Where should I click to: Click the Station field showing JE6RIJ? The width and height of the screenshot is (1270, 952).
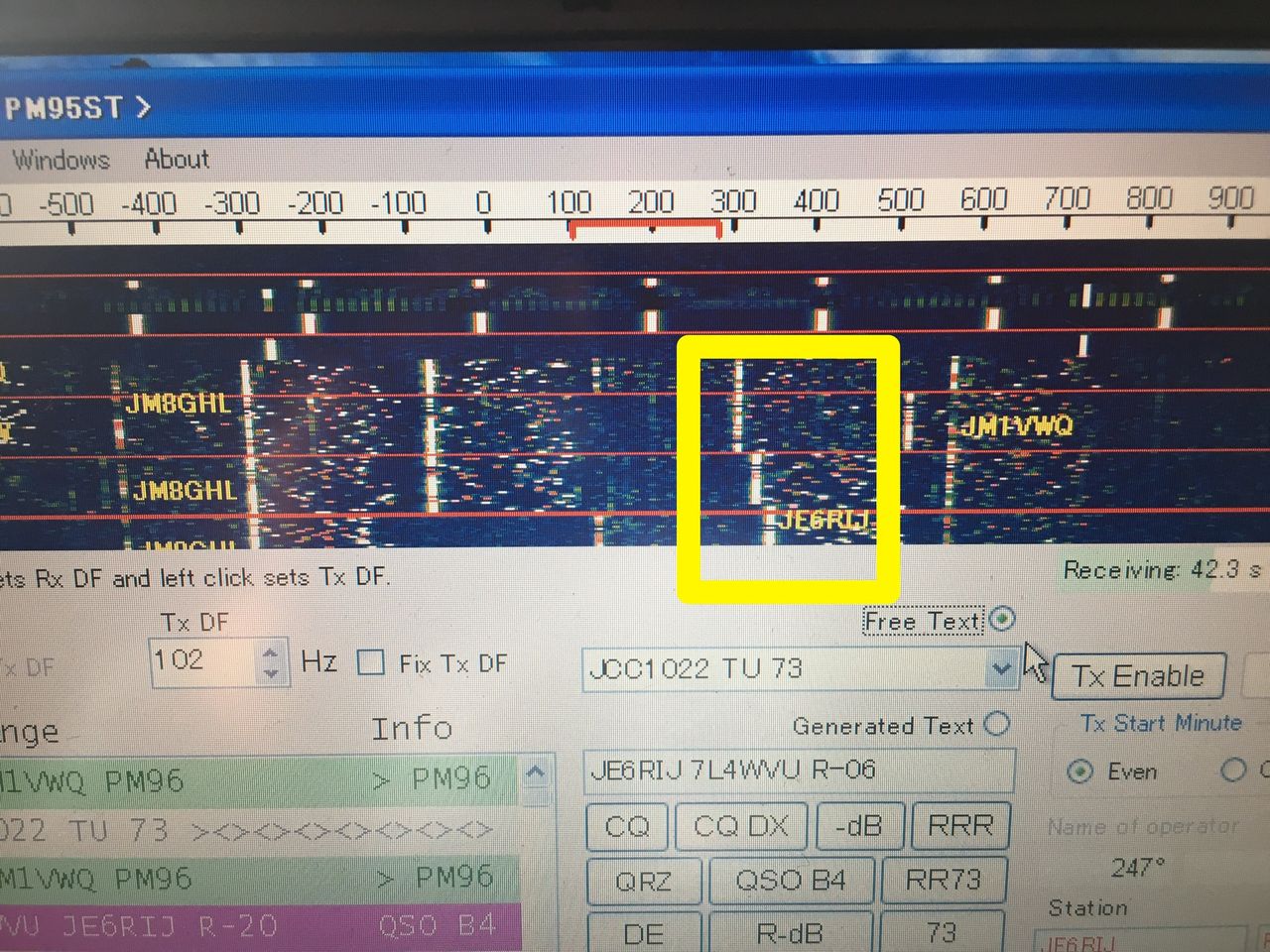coord(1141,940)
